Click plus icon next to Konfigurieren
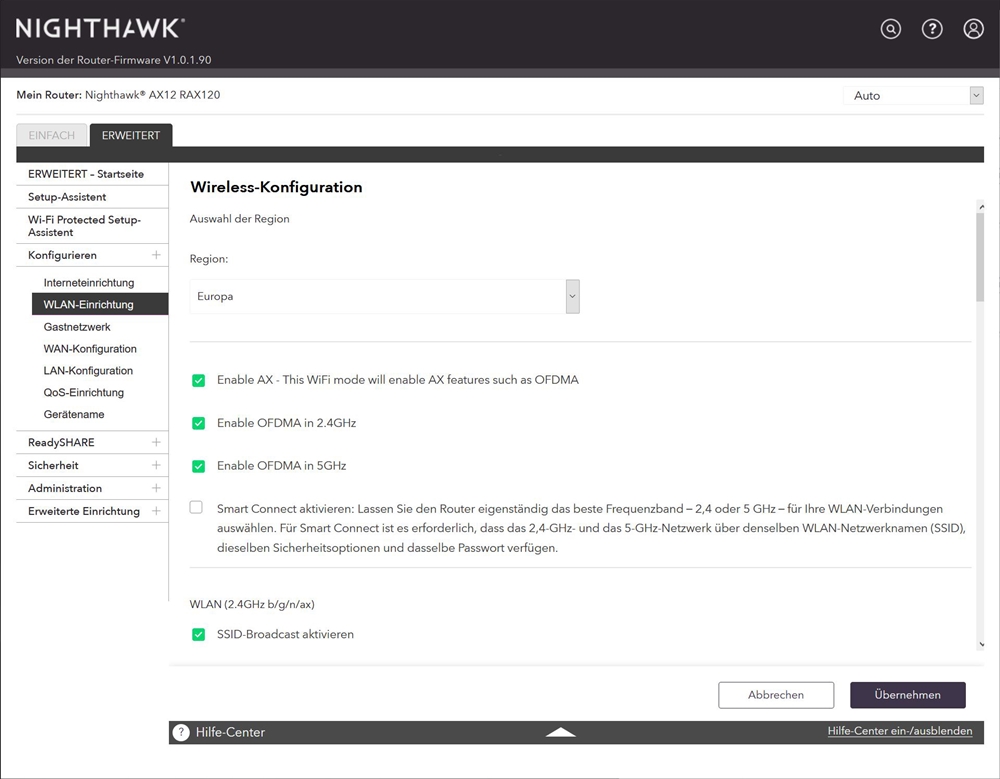This screenshot has height=779, width=1000. click(156, 255)
